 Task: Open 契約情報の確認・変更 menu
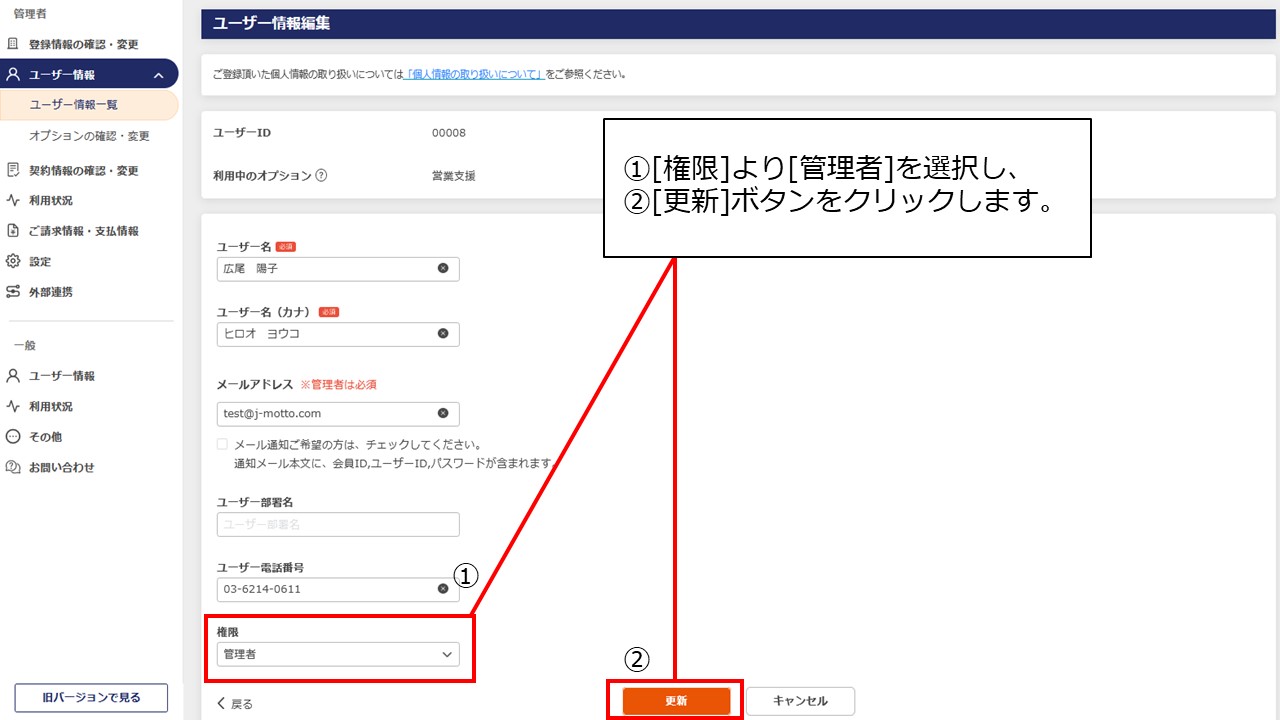point(84,171)
